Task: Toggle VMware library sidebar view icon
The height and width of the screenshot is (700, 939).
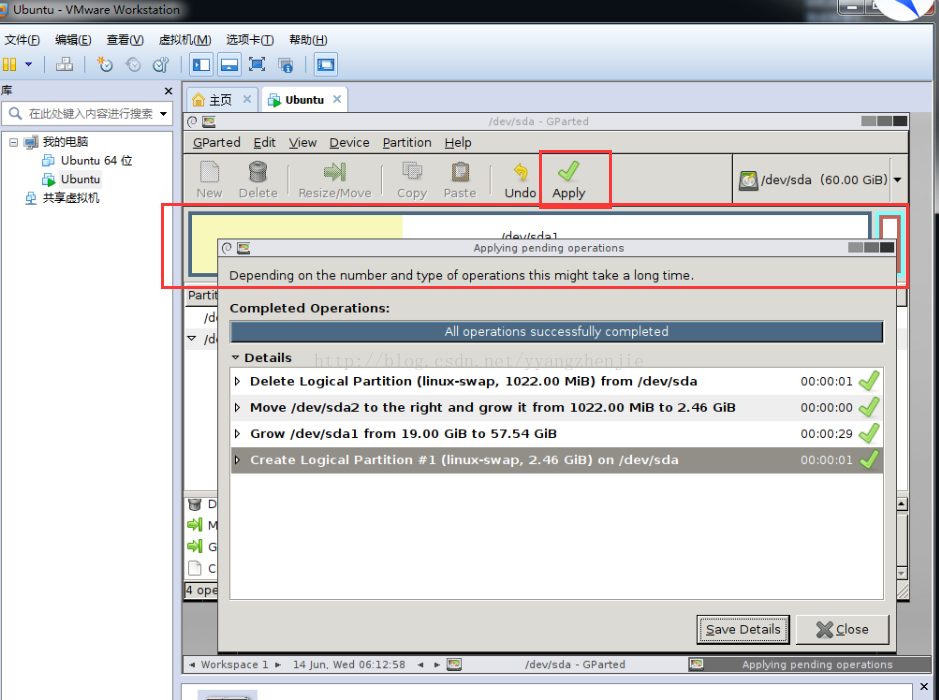Action: pos(201,64)
